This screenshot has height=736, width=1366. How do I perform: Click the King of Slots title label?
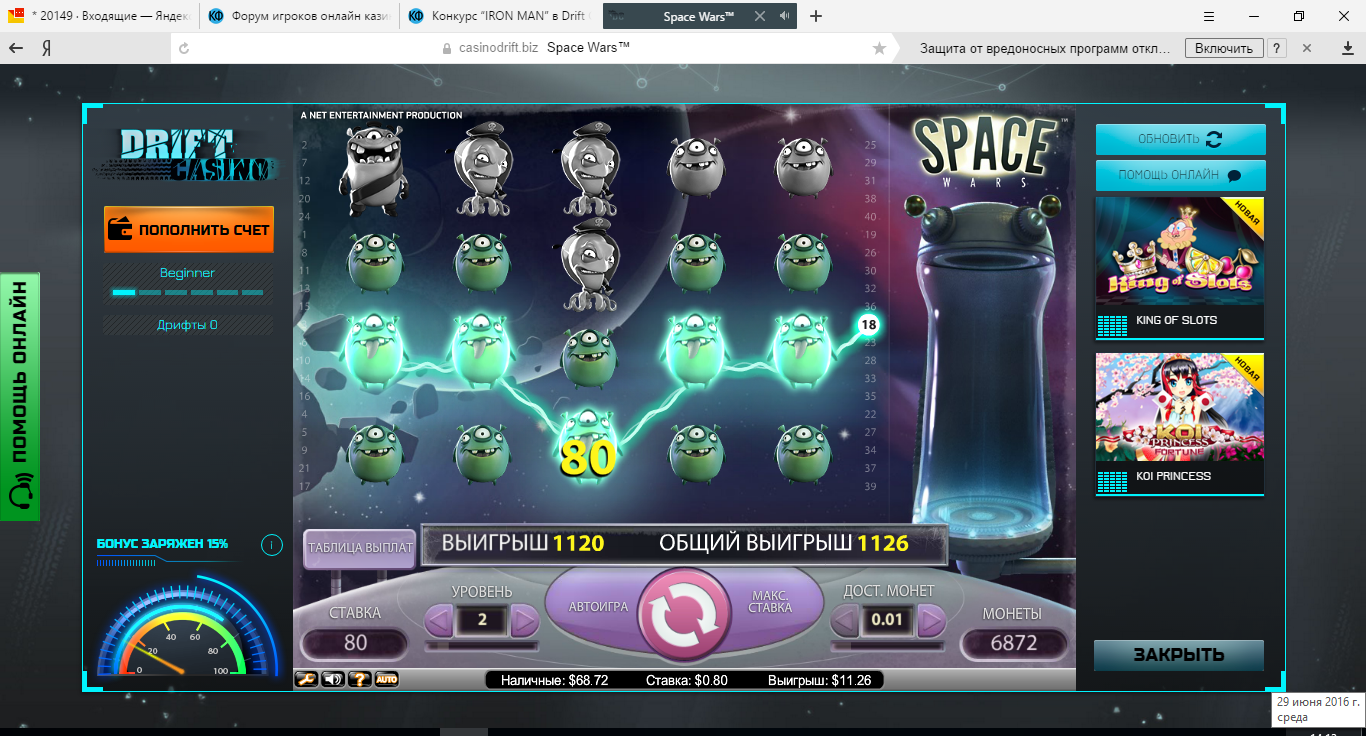point(1176,320)
